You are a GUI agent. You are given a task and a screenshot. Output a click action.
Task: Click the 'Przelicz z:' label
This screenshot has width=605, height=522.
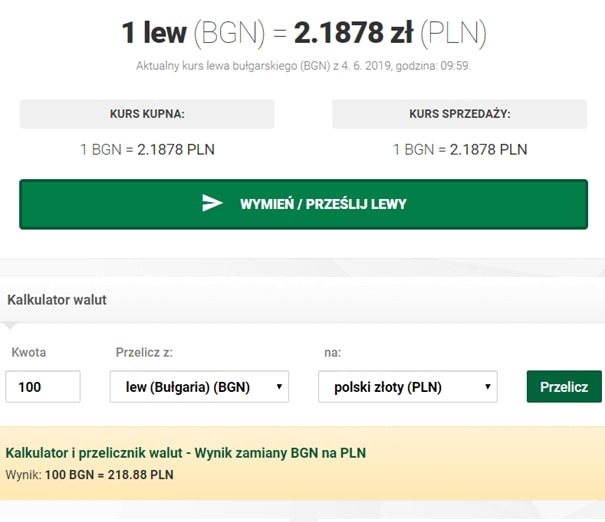(144, 352)
